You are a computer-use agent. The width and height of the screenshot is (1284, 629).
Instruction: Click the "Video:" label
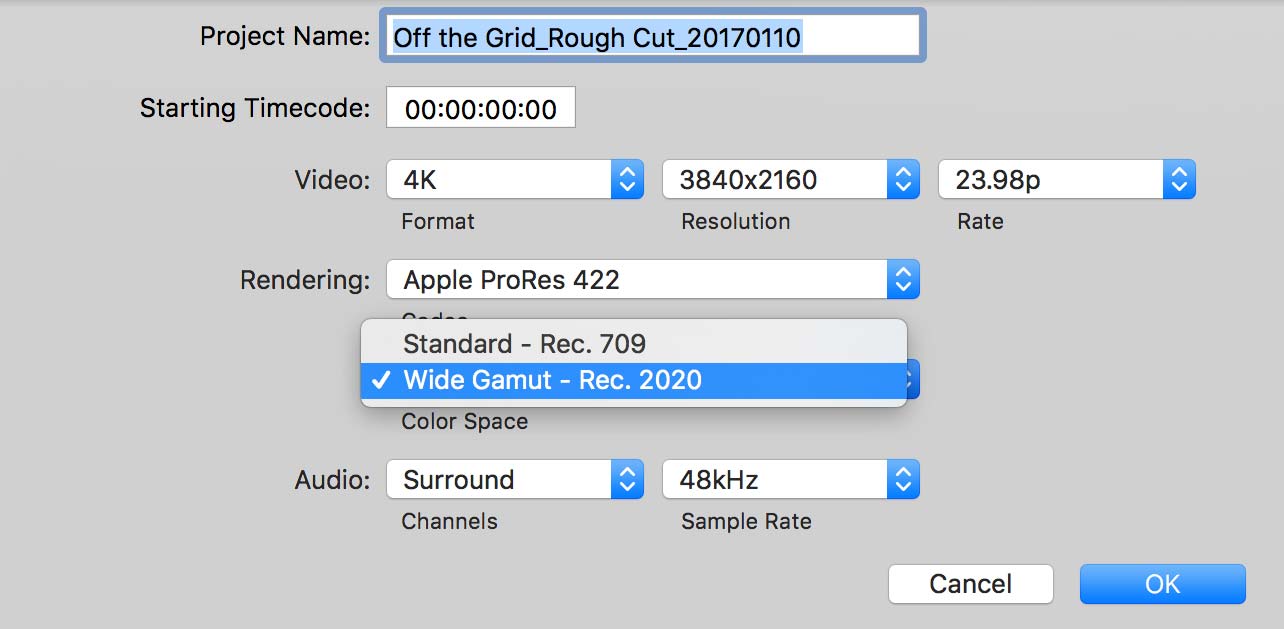tap(332, 180)
